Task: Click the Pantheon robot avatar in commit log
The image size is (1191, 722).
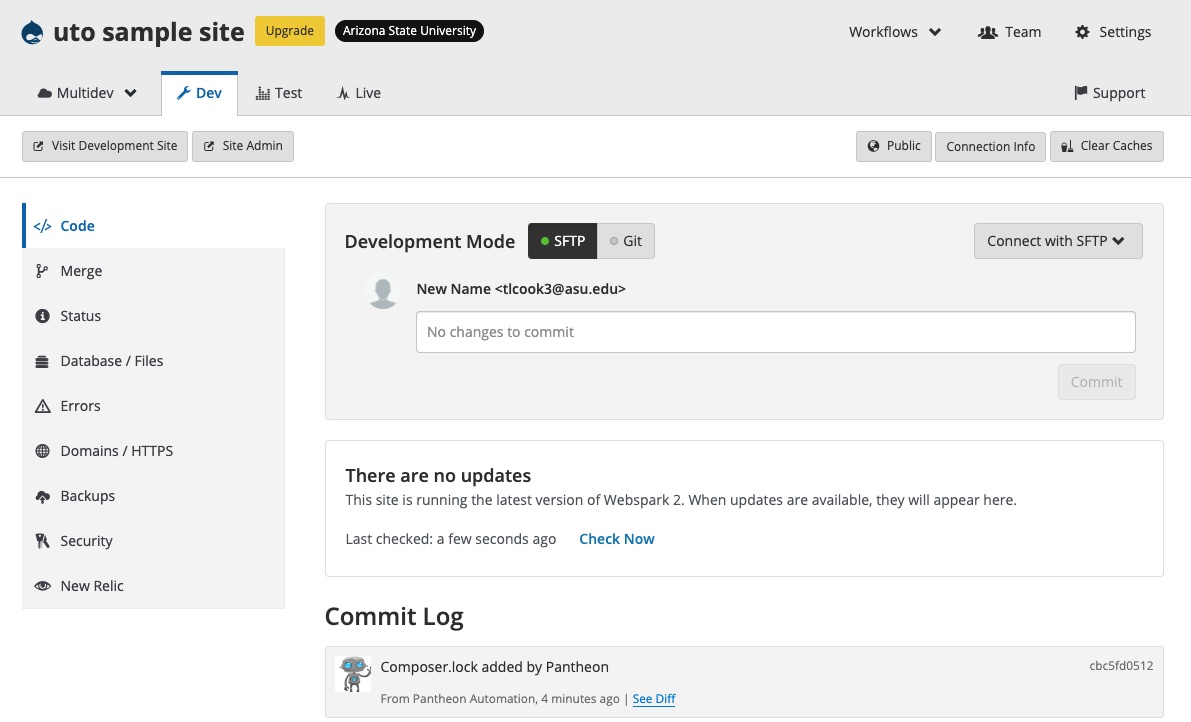Action: click(x=353, y=674)
